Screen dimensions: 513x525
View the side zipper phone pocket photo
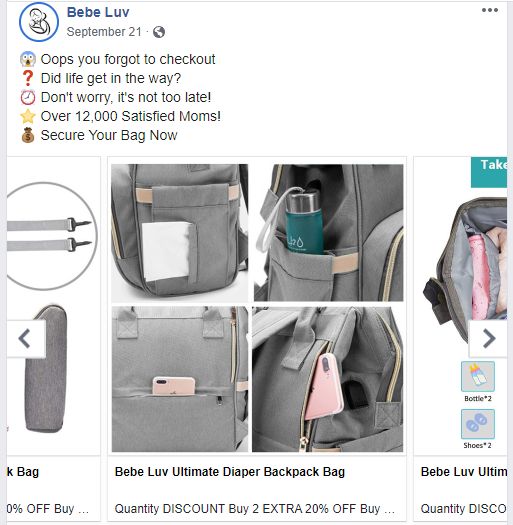(x=327, y=379)
